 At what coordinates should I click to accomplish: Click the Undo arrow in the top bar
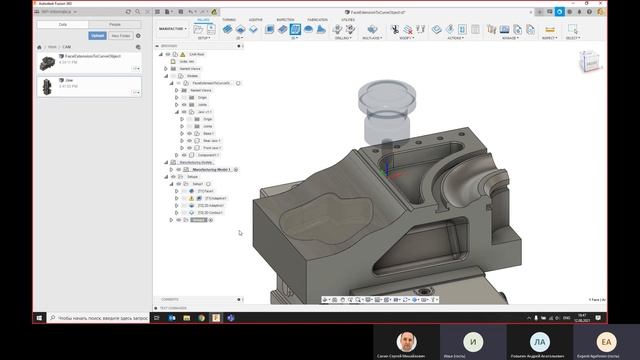(x=191, y=12)
